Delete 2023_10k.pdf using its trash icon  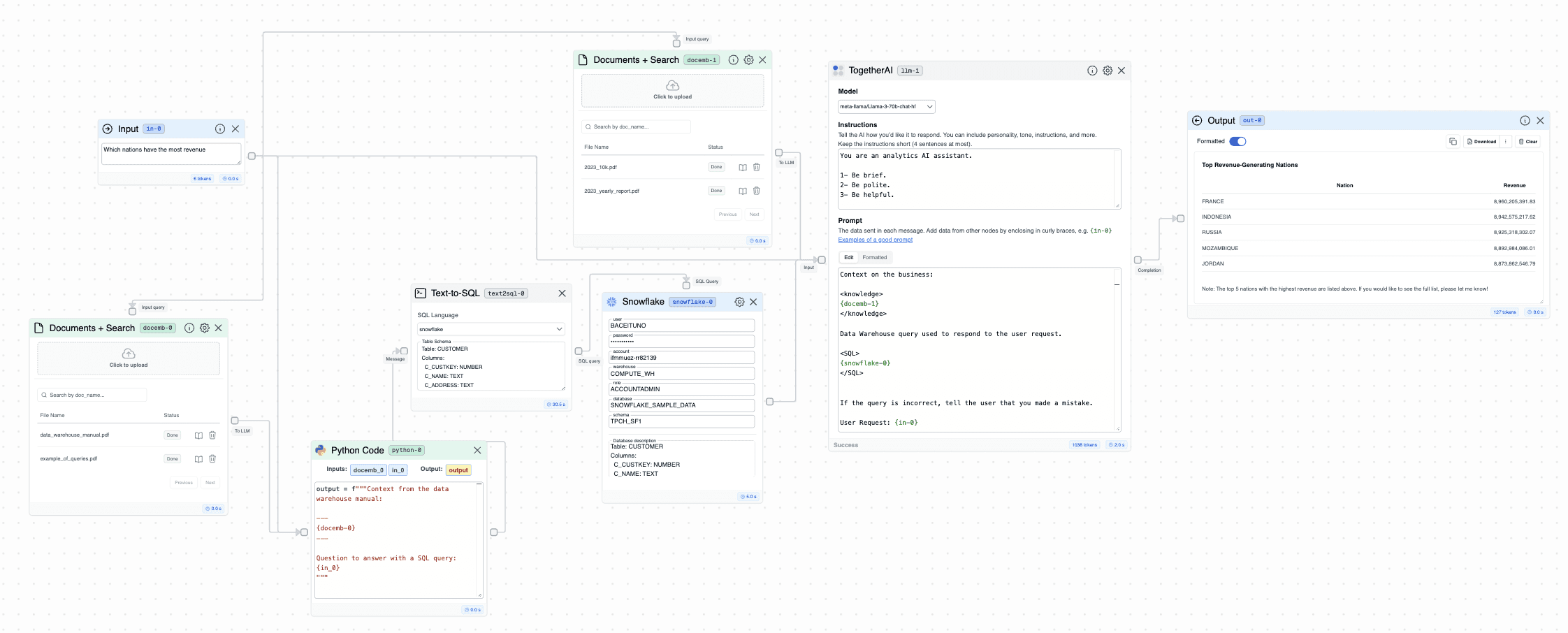pos(757,167)
